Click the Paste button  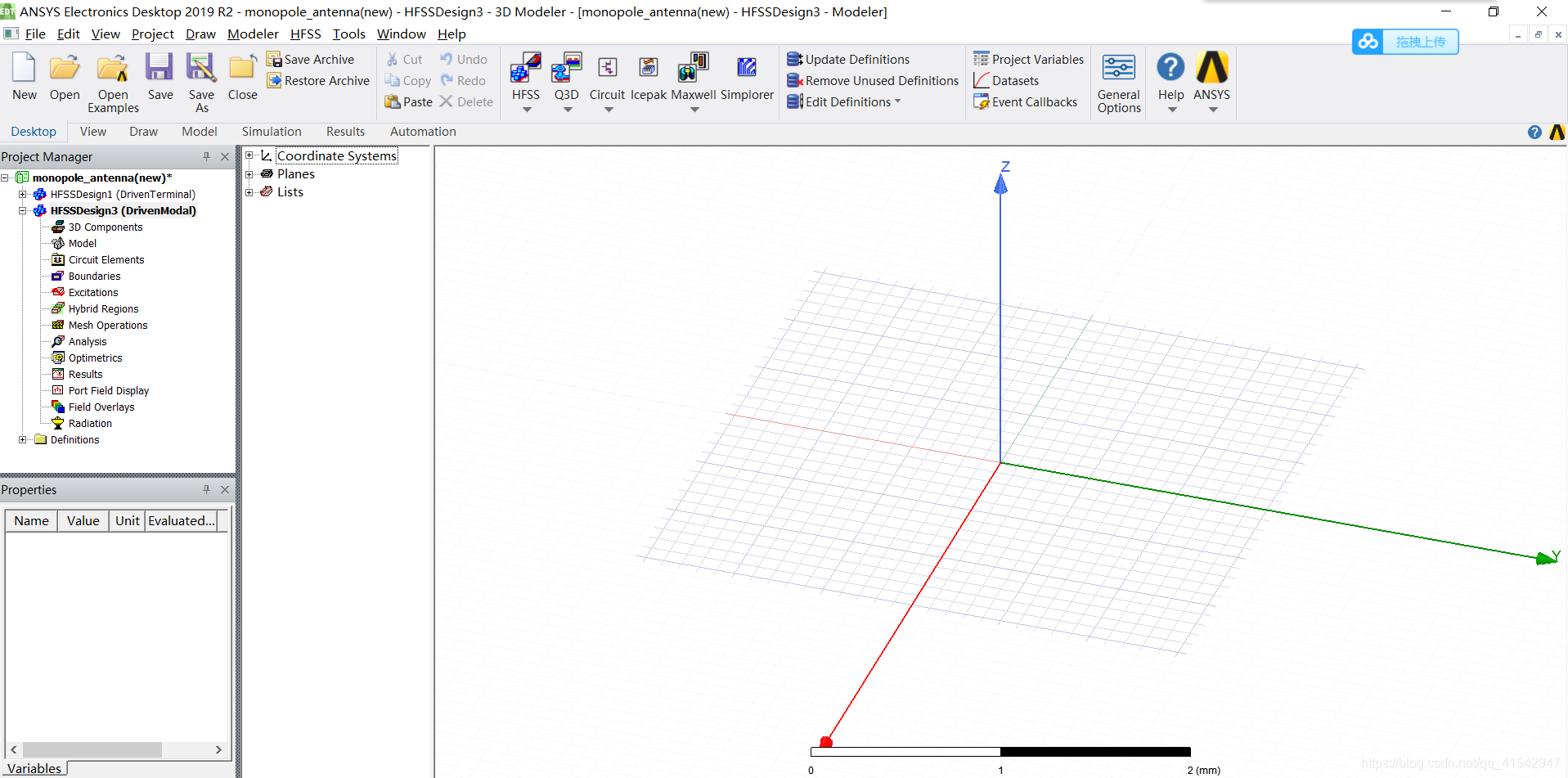point(409,102)
